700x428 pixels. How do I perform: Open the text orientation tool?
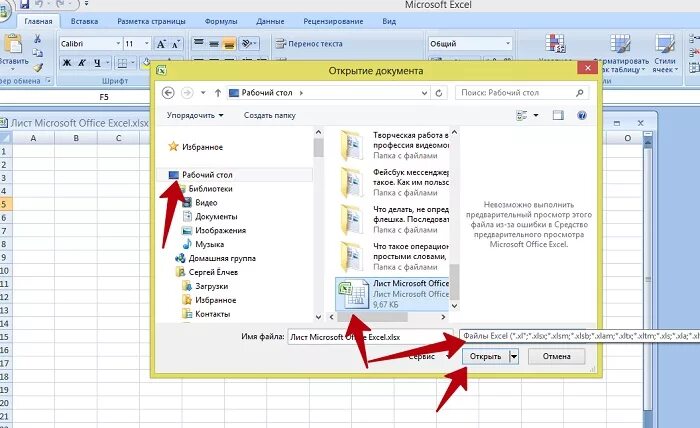coord(248,43)
